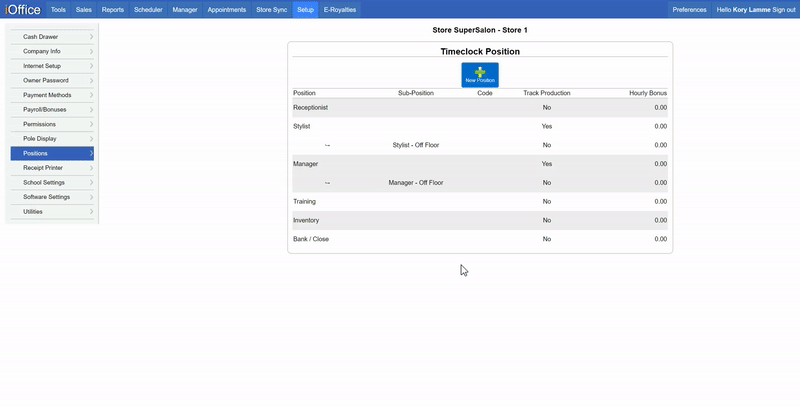Open the Store Sync menu
The height and width of the screenshot is (406, 800).
click(x=271, y=10)
